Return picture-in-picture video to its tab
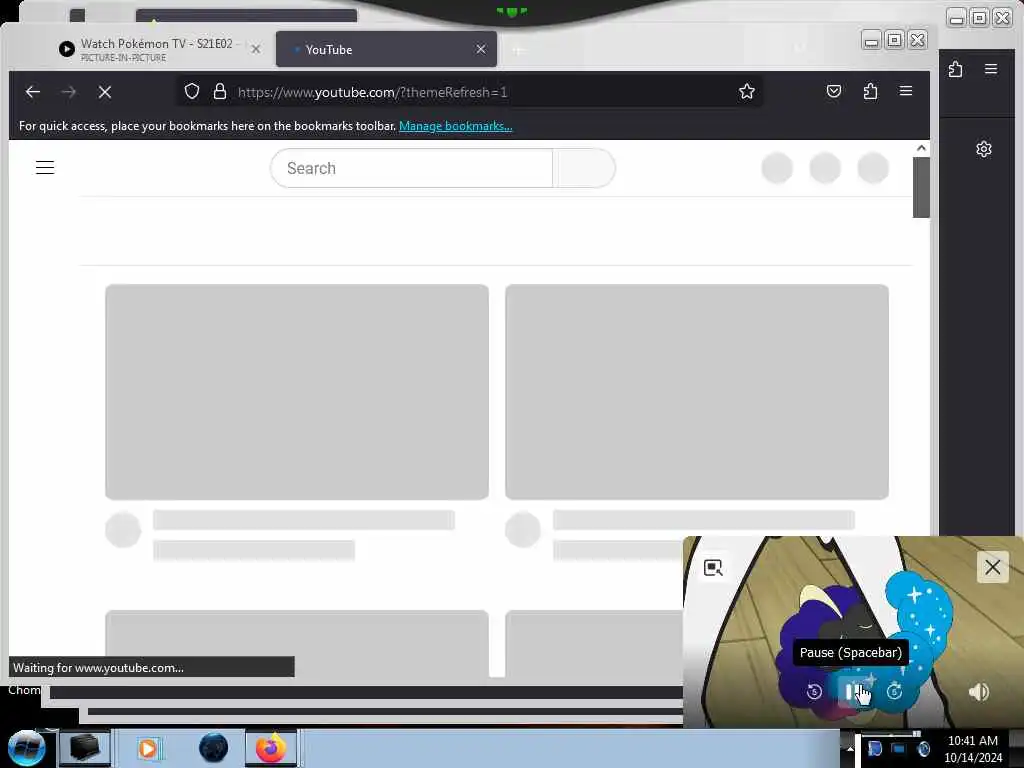The width and height of the screenshot is (1024, 768). (713, 568)
